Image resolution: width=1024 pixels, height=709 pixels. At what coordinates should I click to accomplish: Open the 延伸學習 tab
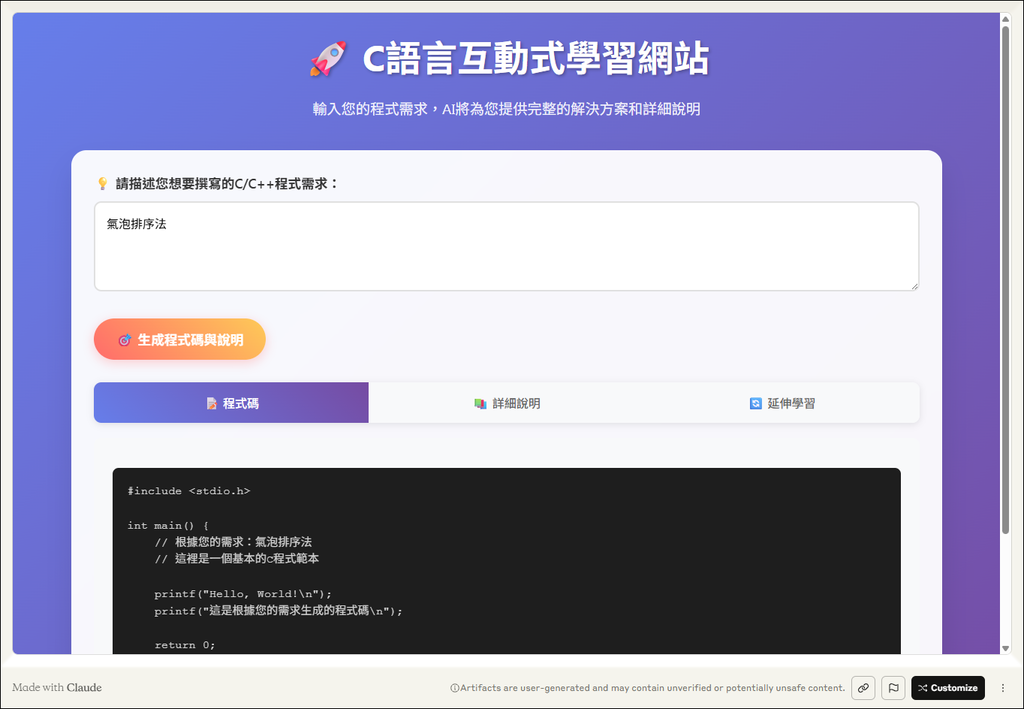click(782, 403)
